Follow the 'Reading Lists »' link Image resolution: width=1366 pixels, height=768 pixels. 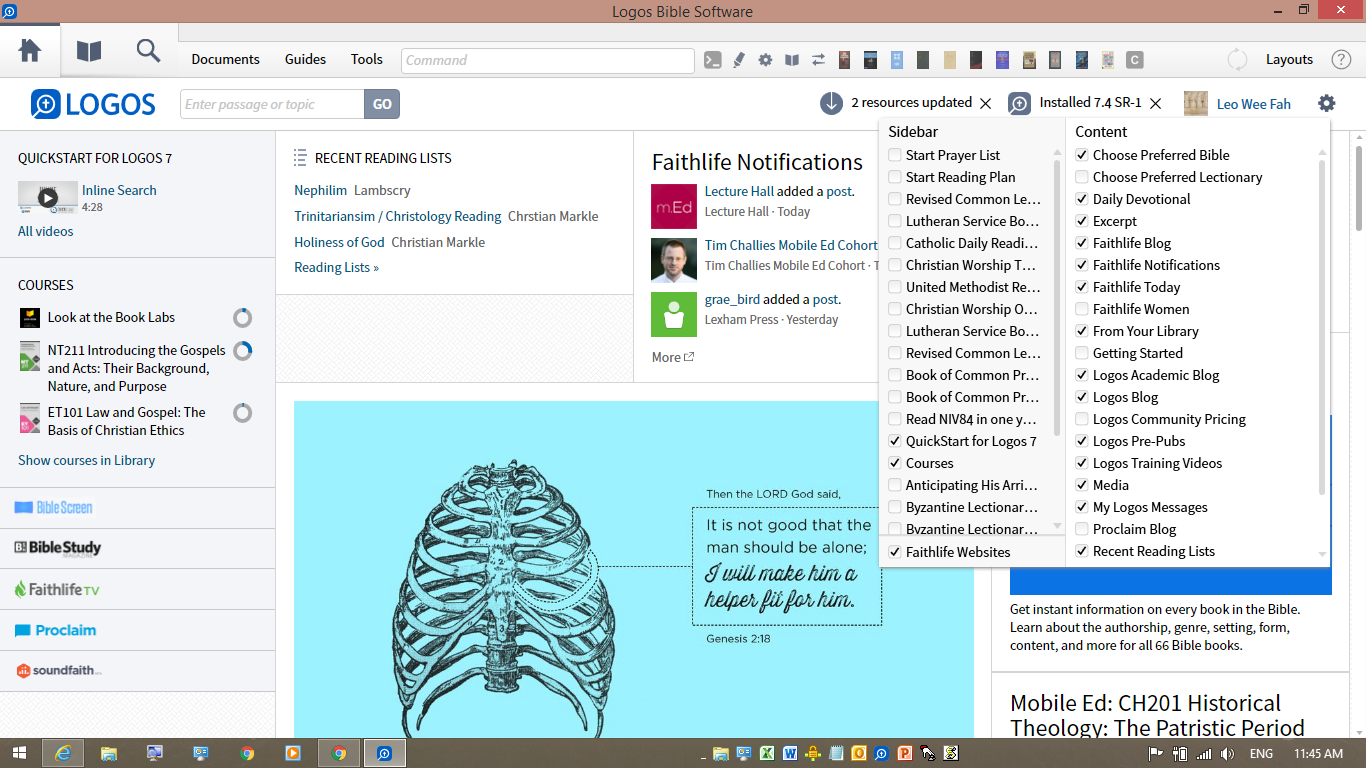tap(336, 267)
